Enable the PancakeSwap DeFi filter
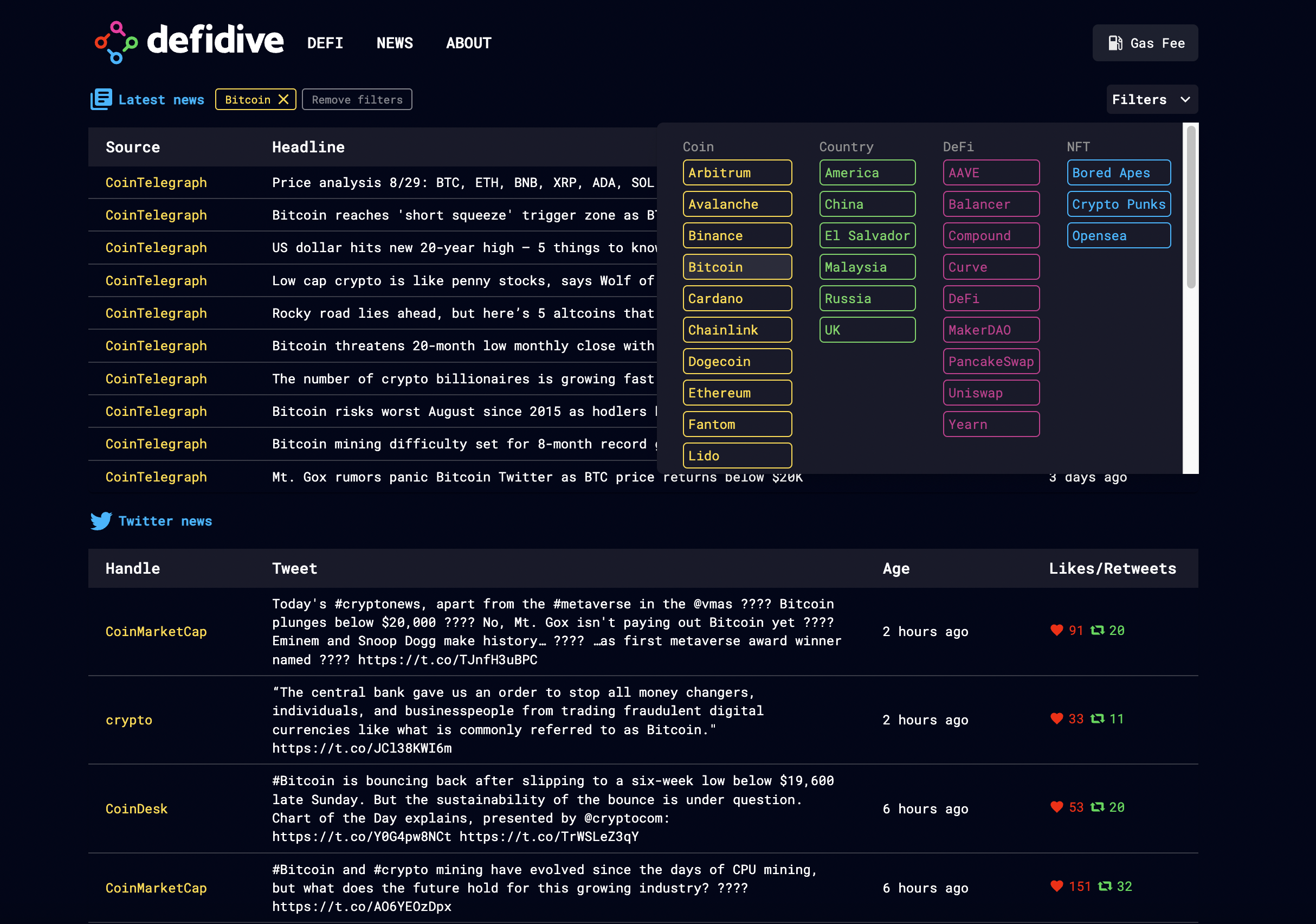 click(991, 361)
